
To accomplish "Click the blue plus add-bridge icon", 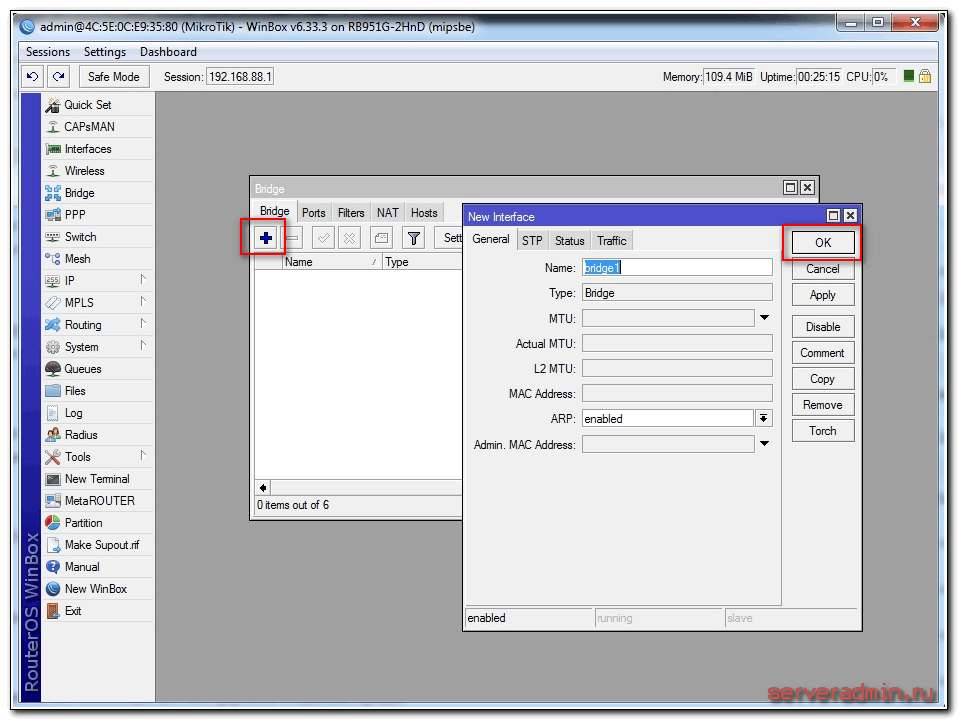I will pyautogui.click(x=266, y=238).
